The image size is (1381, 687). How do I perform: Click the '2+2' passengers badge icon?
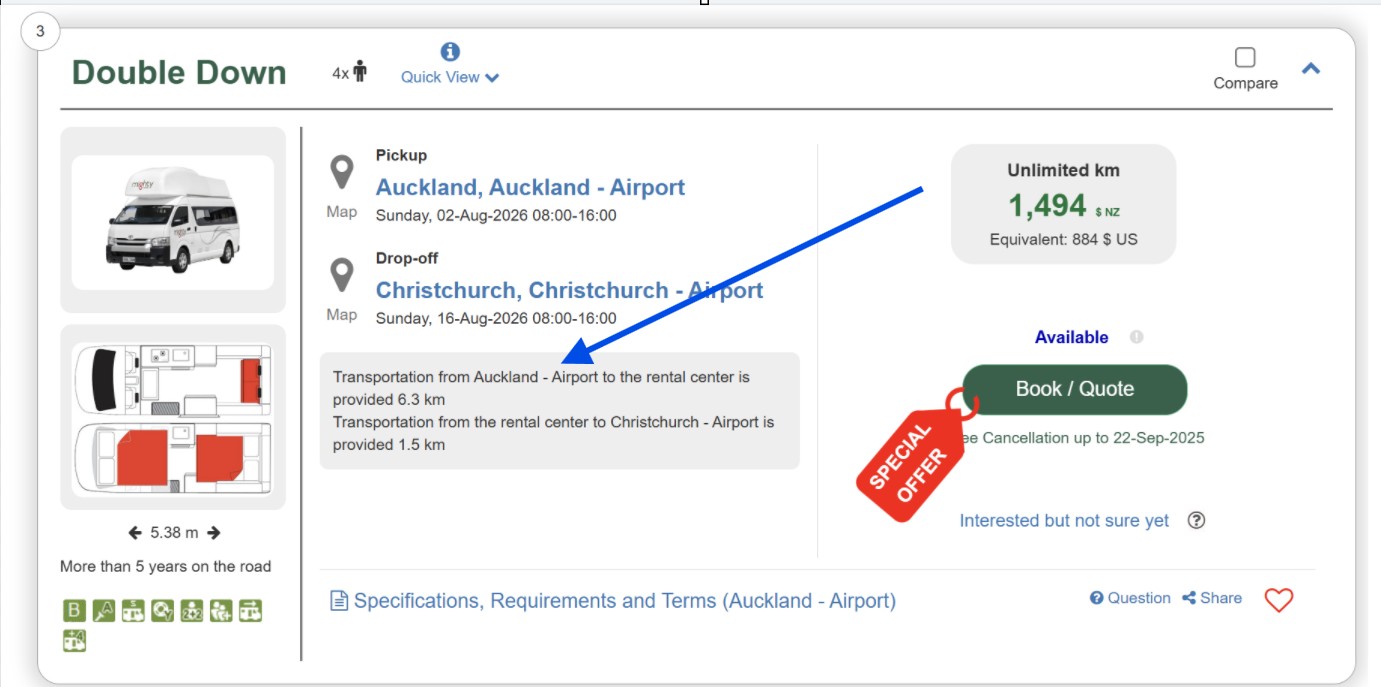pyautogui.click(x=192, y=610)
